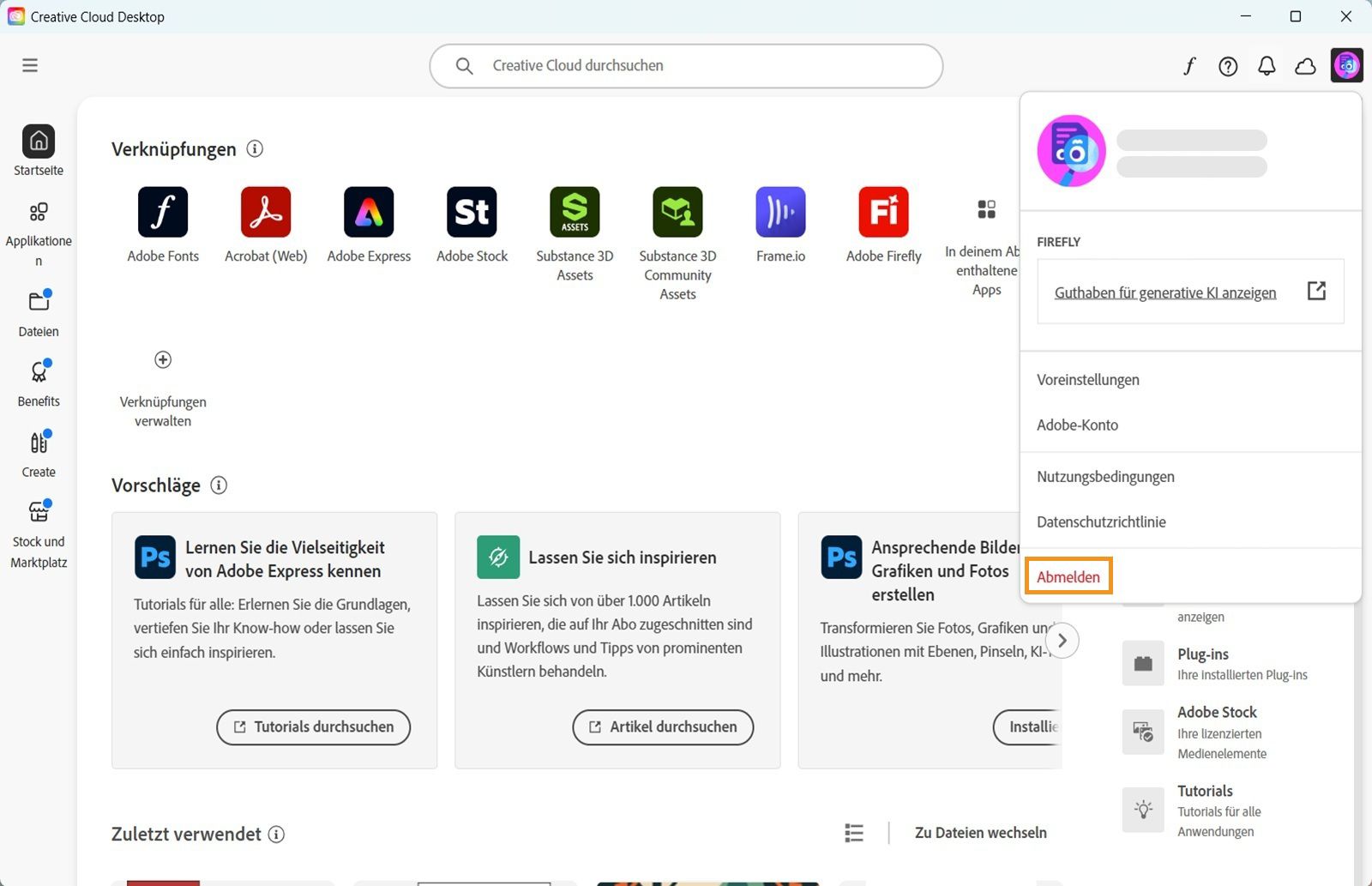Open Dateien in sidebar

[x=39, y=312]
